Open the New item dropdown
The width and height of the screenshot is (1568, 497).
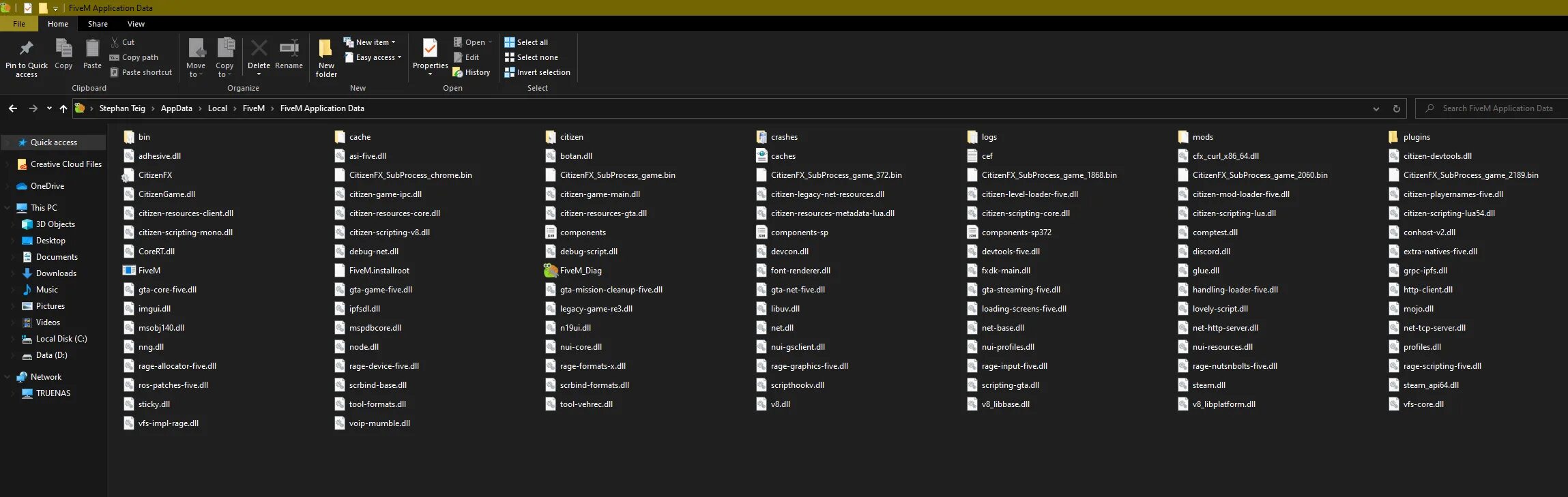[x=369, y=42]
